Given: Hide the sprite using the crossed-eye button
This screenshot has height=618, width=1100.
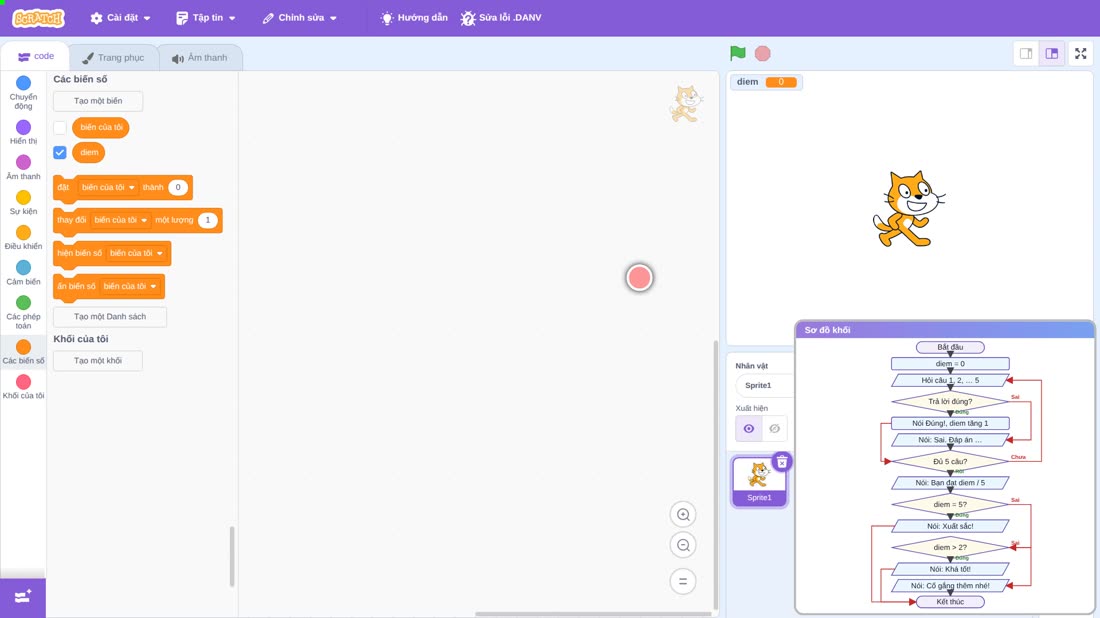Looking at the screenshot, I should pyautogui.click(x=774, y=429).
